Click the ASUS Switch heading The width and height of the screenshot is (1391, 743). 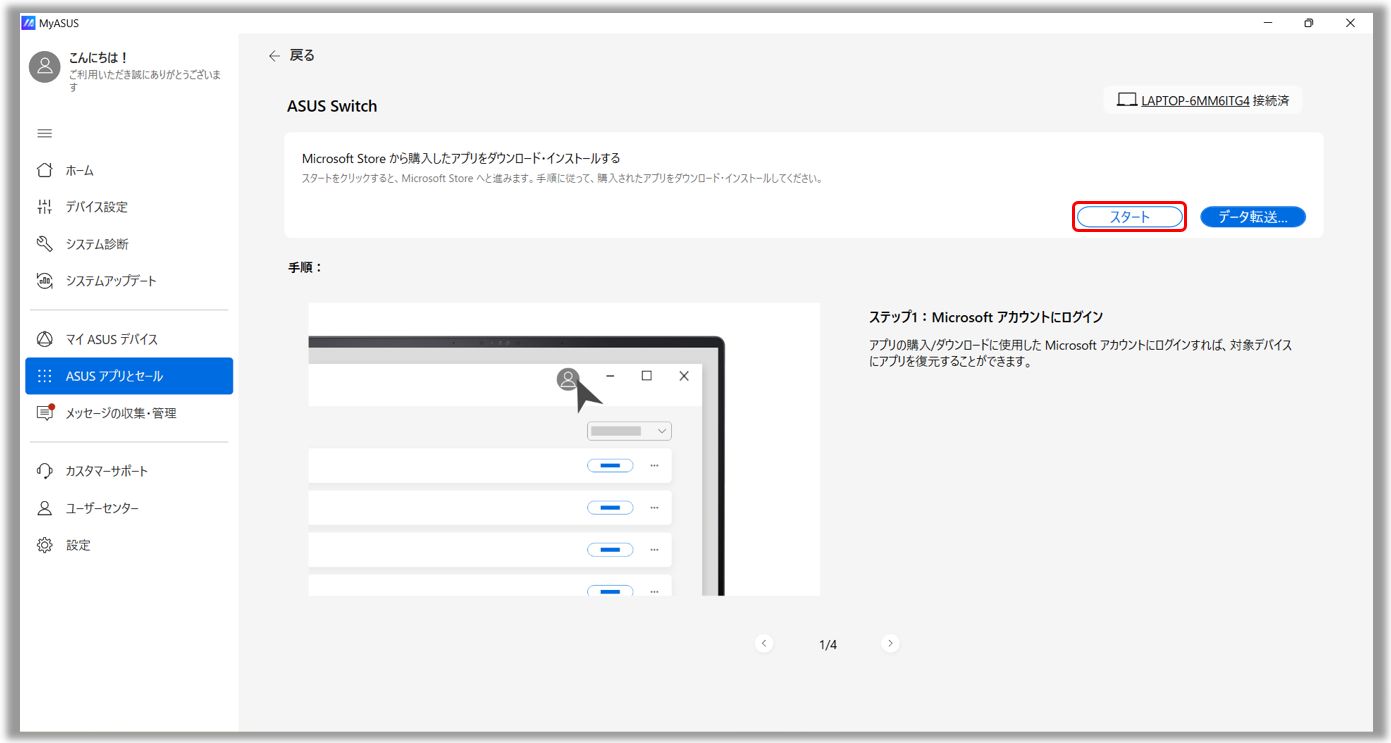(332, 106)
